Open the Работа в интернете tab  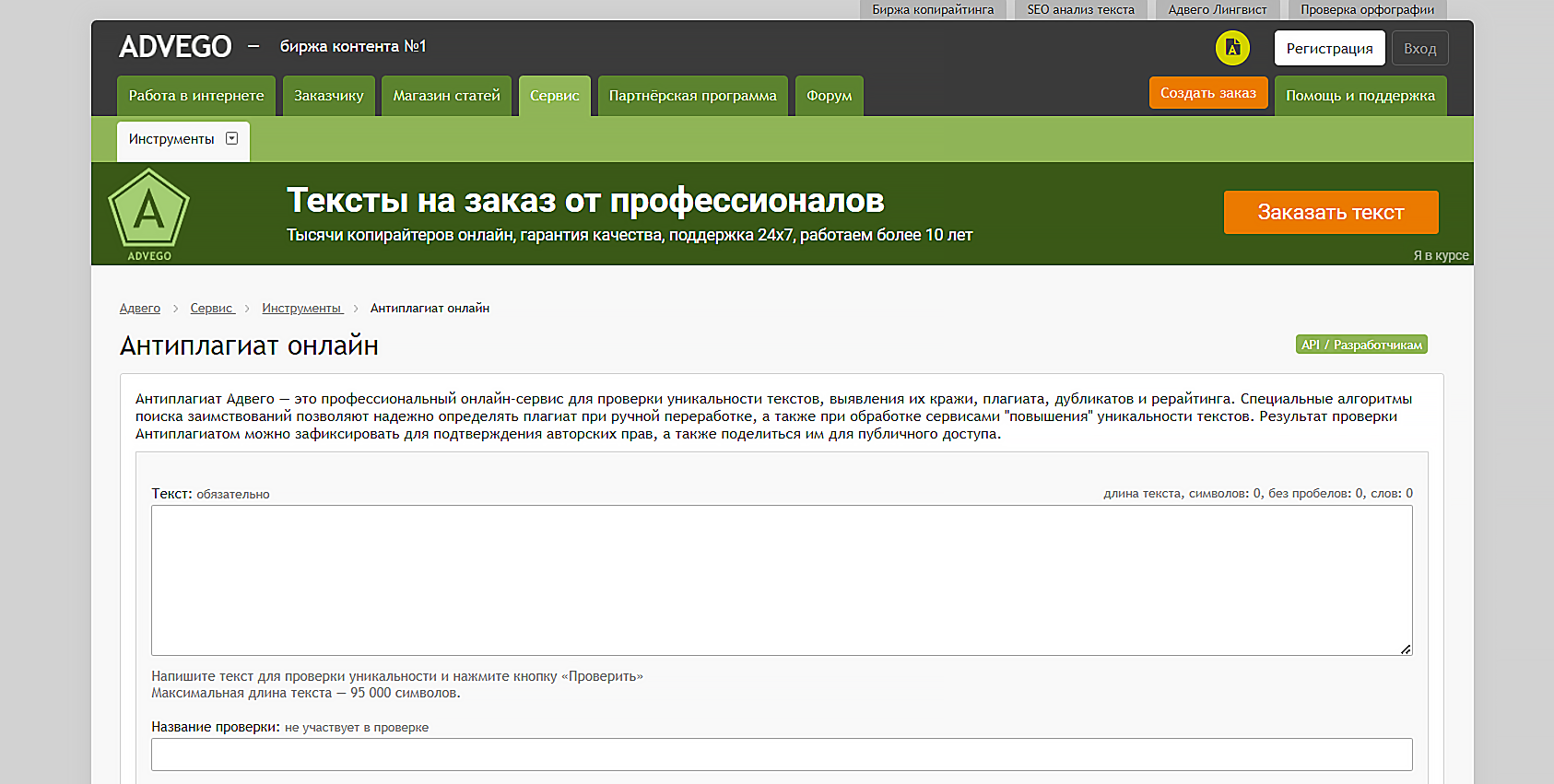pos(196,96)
